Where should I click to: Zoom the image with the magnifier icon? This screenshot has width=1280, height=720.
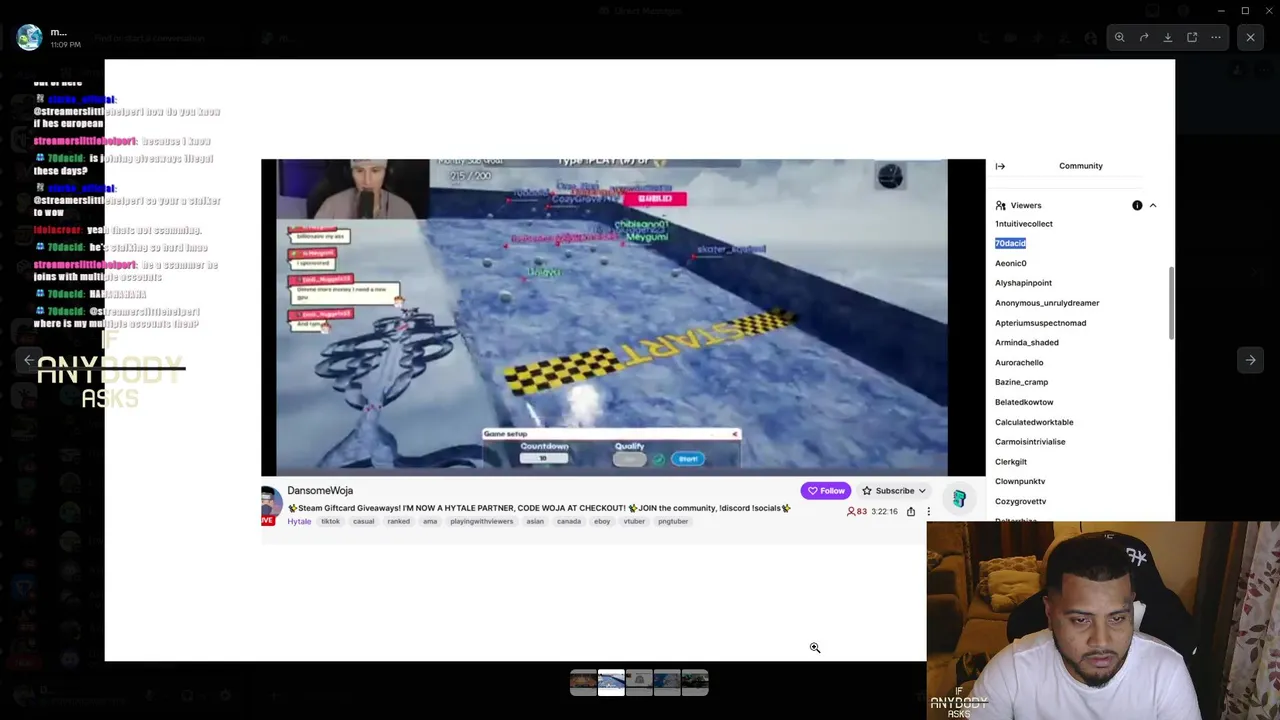[1120, 37]
